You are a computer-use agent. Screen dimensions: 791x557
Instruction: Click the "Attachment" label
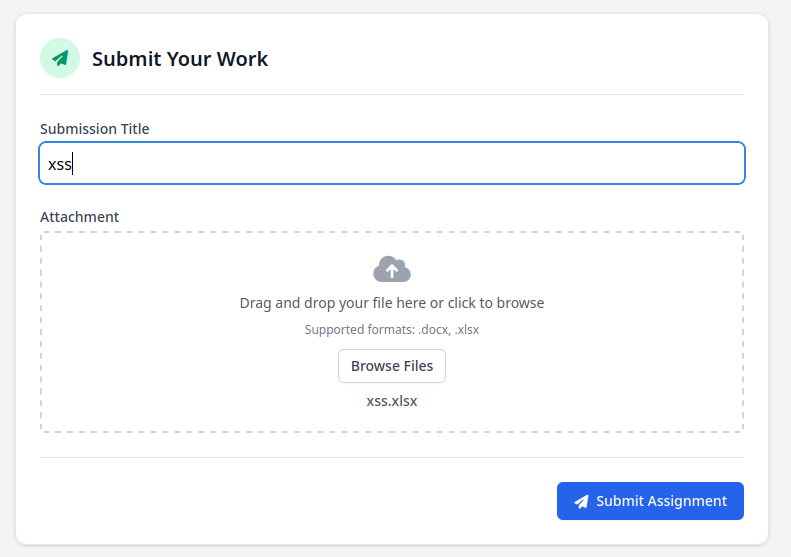[x=80, y=217]
